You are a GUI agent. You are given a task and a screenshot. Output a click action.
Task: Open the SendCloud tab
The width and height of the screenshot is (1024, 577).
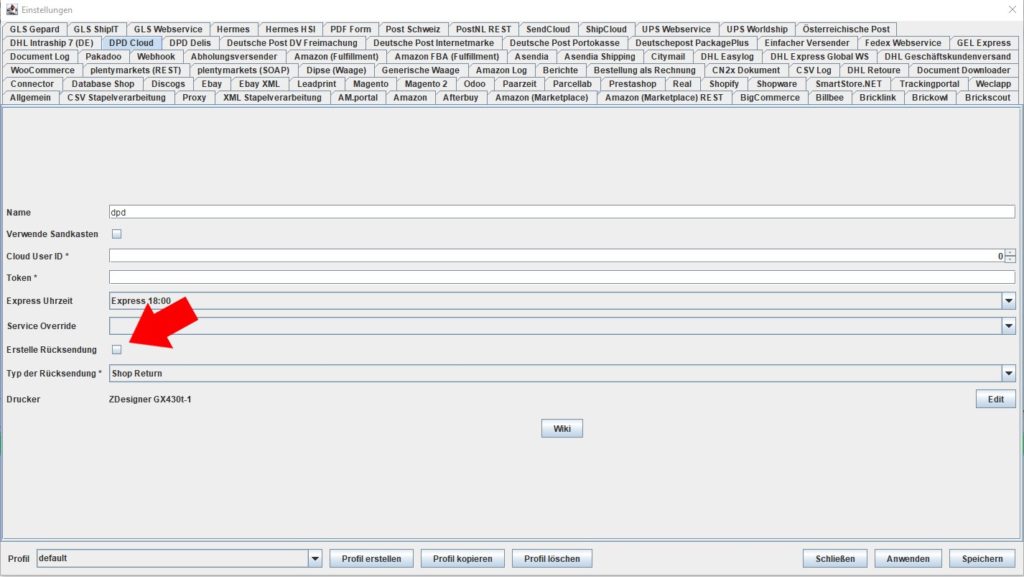click(548, 29)
